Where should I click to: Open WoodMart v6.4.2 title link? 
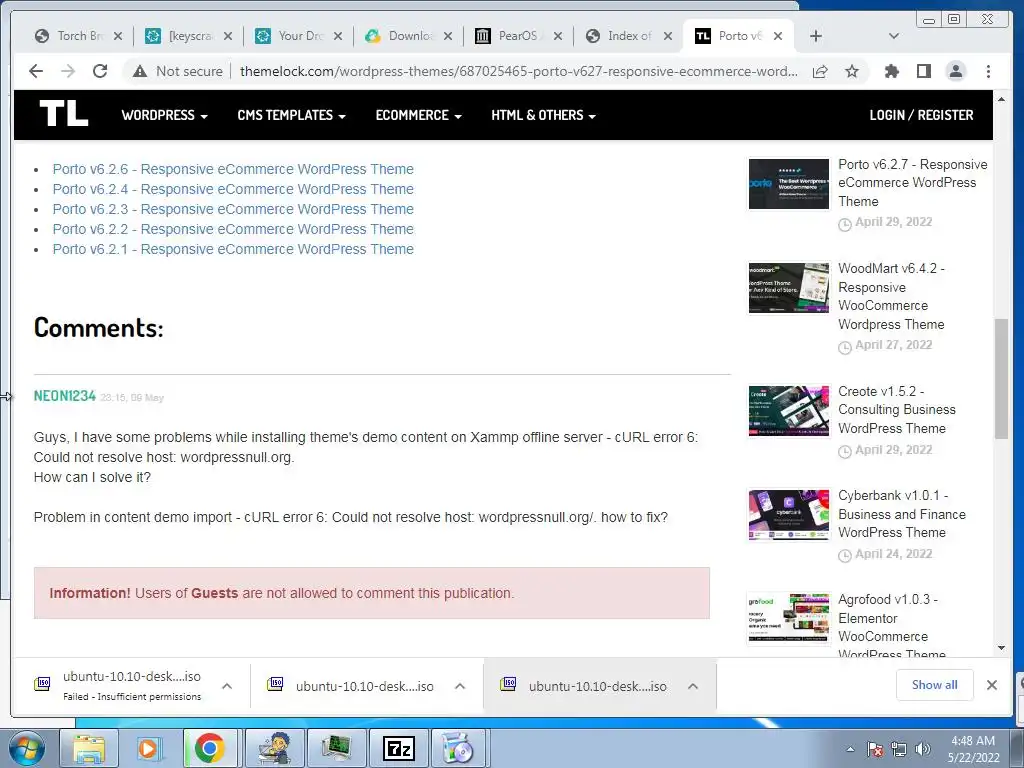(891, 296)
